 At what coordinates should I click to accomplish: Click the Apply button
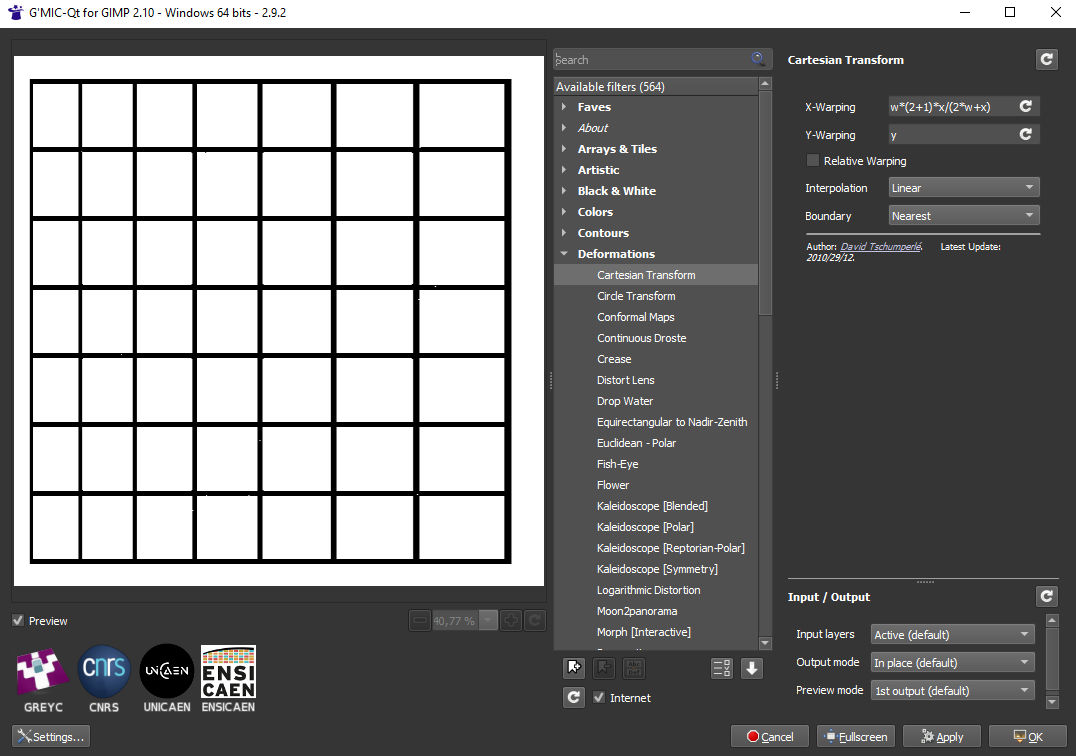tap(942, 736)
